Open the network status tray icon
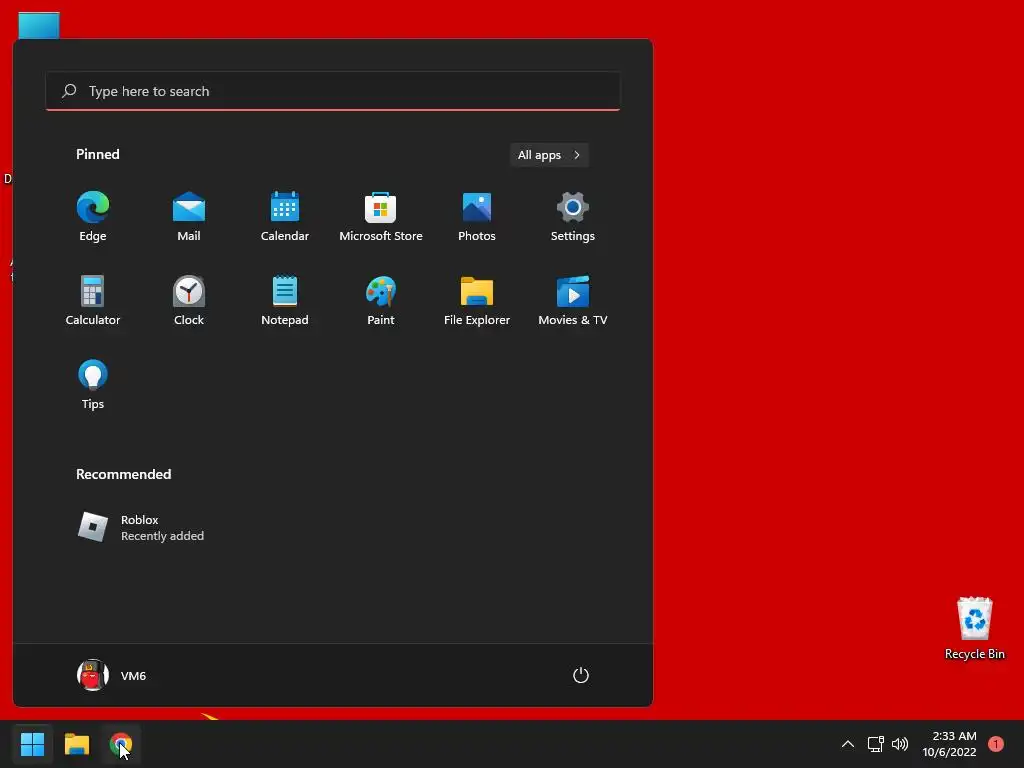Image resolution: width=1024 pixels, height=768 pixels. [x=876, y=744]
